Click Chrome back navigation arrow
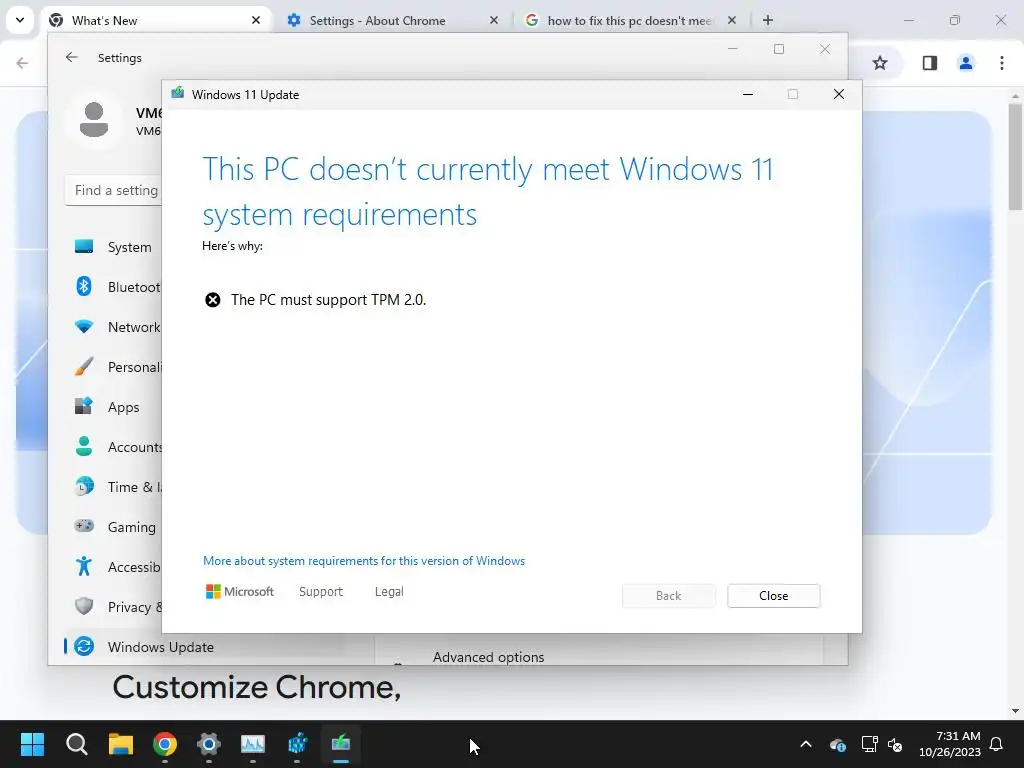 tap(22, 63)
